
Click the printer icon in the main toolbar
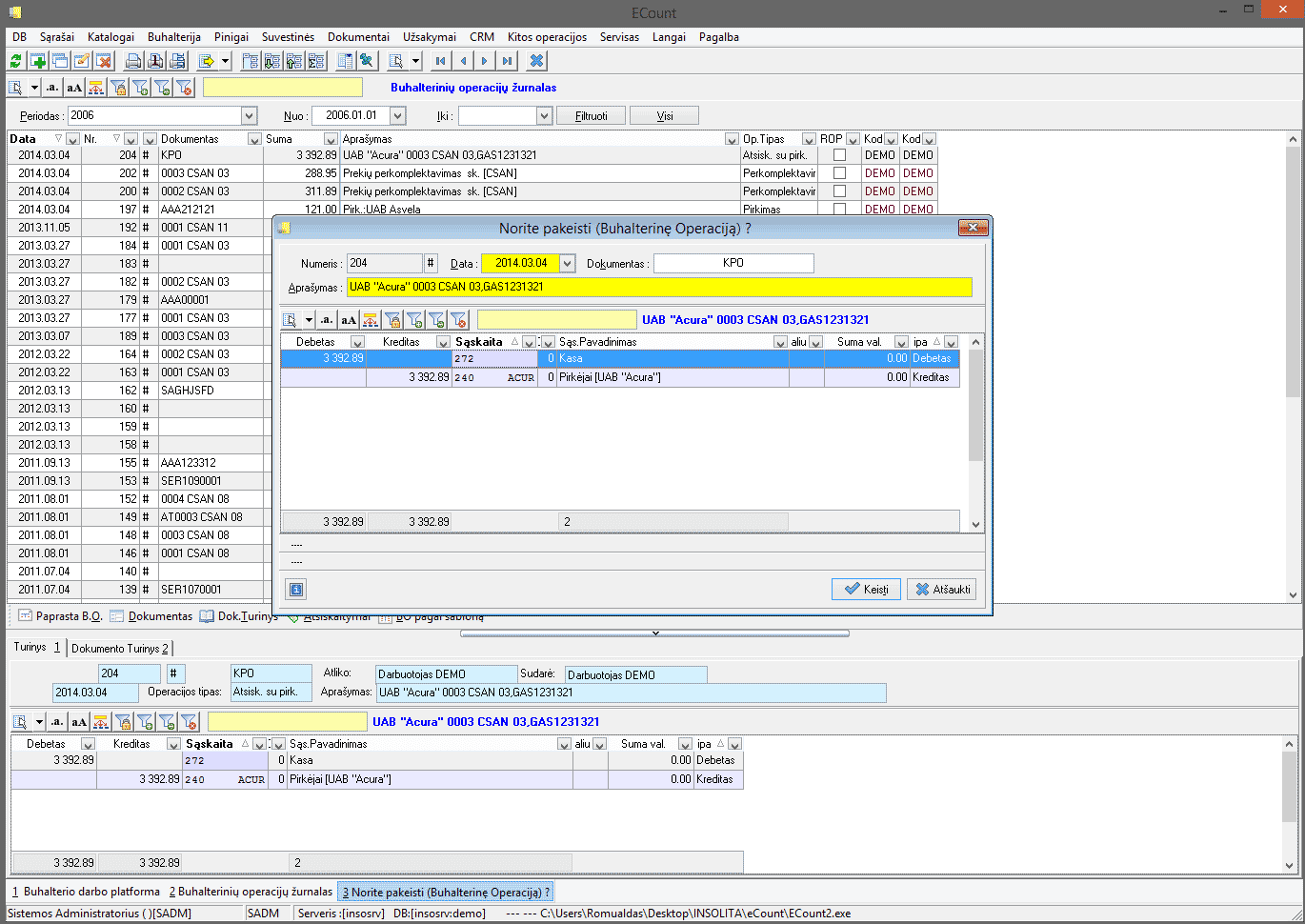tap(133, 61)
